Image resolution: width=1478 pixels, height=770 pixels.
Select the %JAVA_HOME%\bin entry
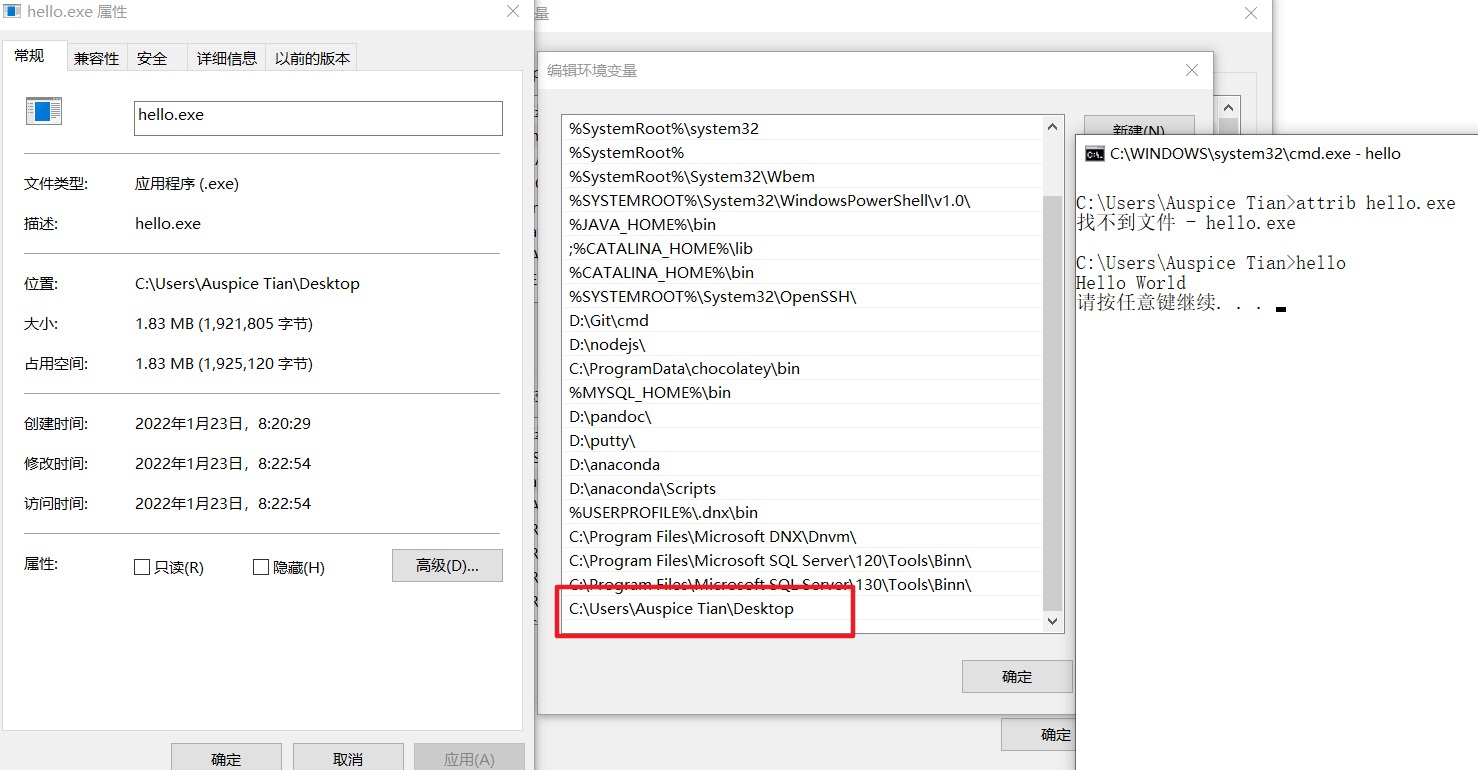tap(801, 224)
